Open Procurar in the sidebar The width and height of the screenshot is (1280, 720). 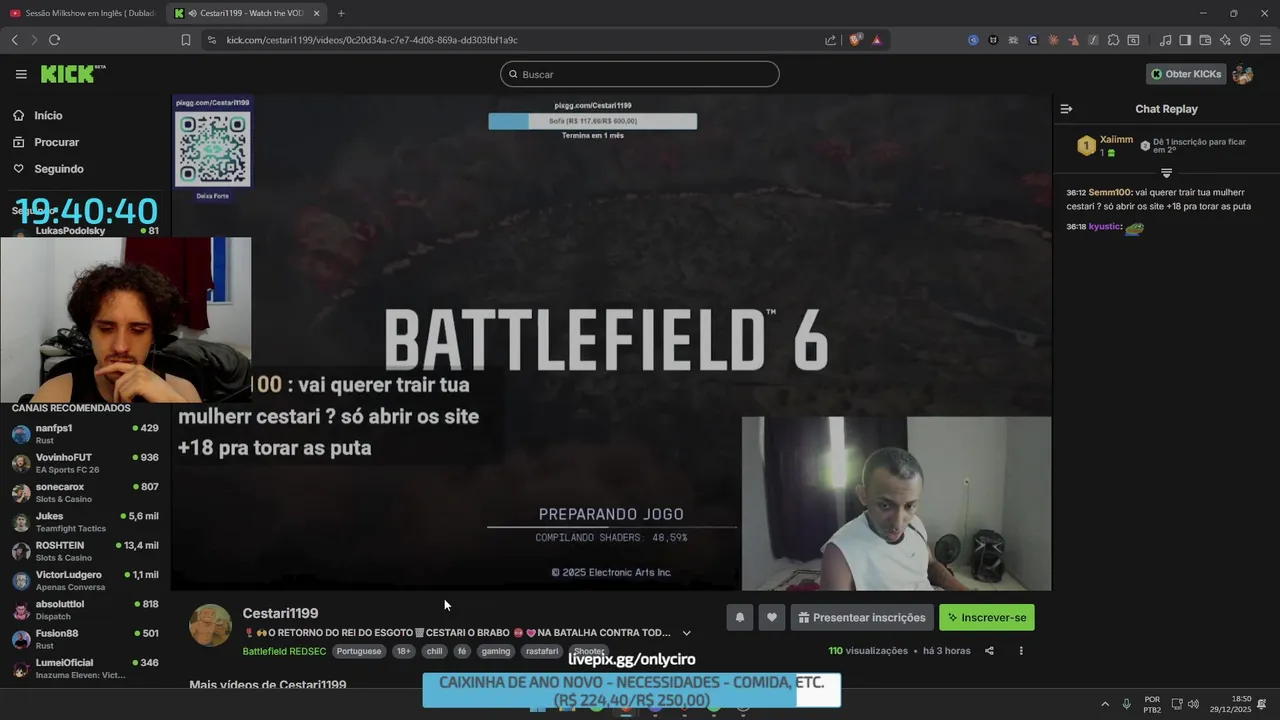[x=46, y=142]
